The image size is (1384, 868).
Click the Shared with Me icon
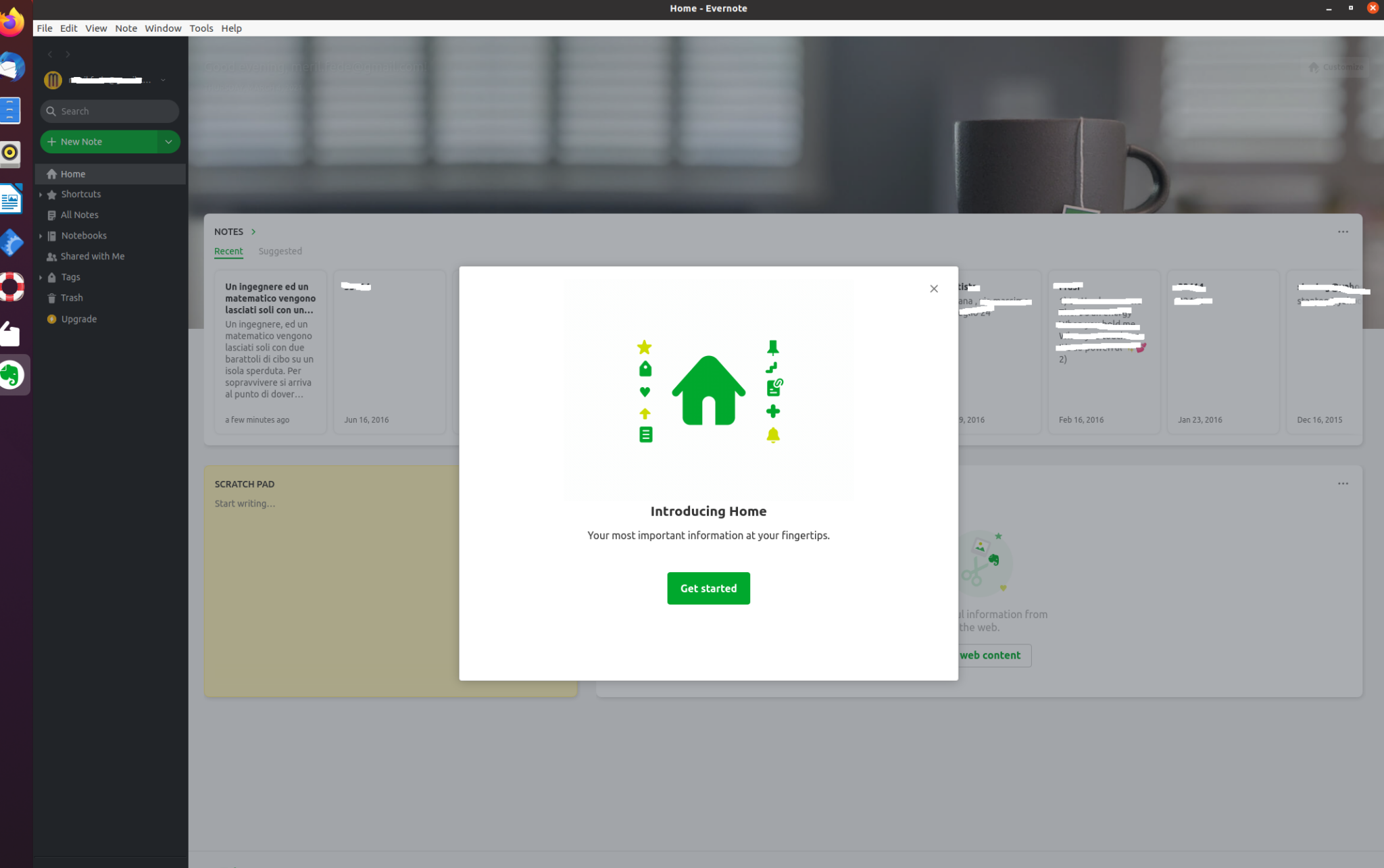point(51,257)
